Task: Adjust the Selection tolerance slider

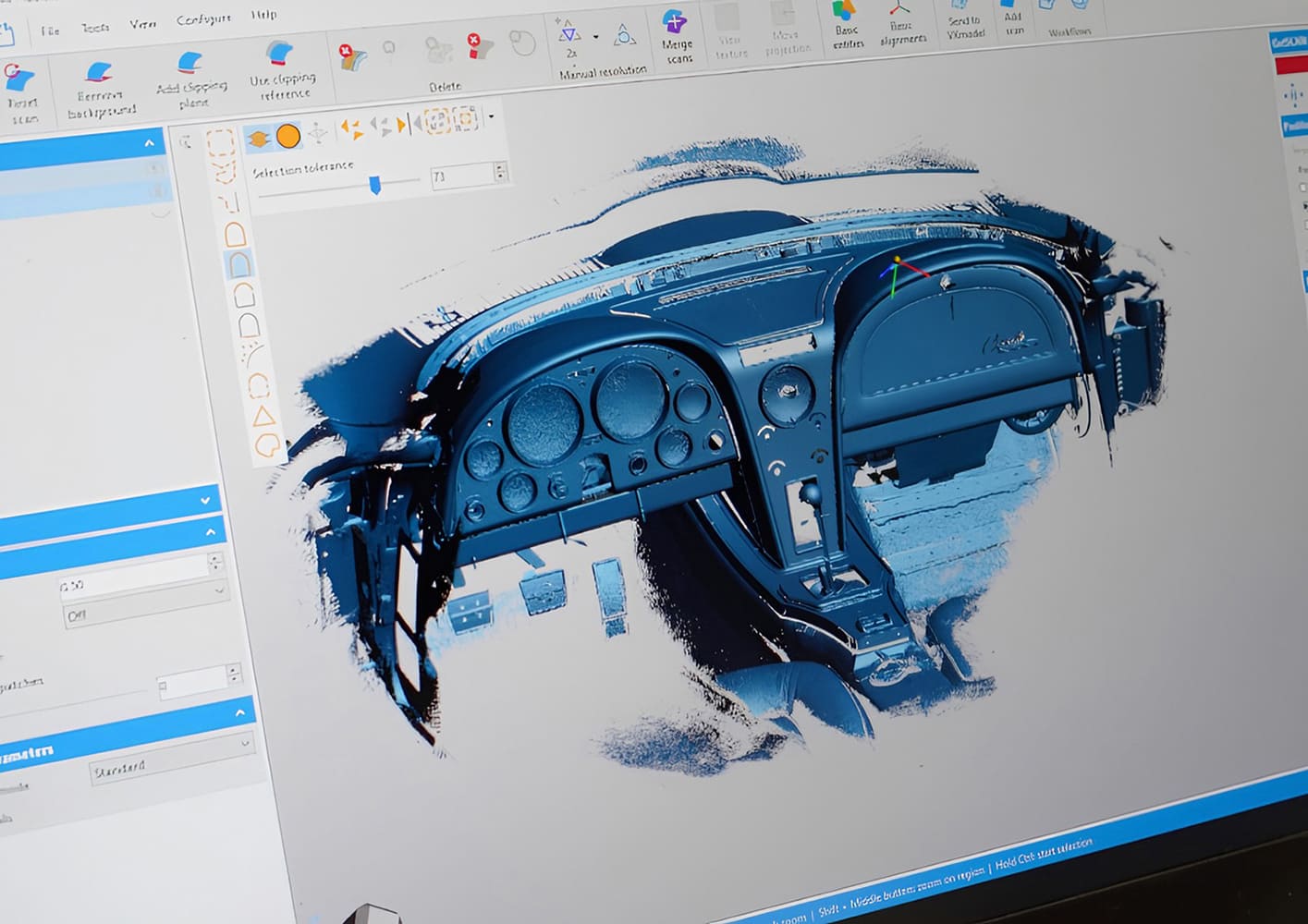Action: [373, 183]
